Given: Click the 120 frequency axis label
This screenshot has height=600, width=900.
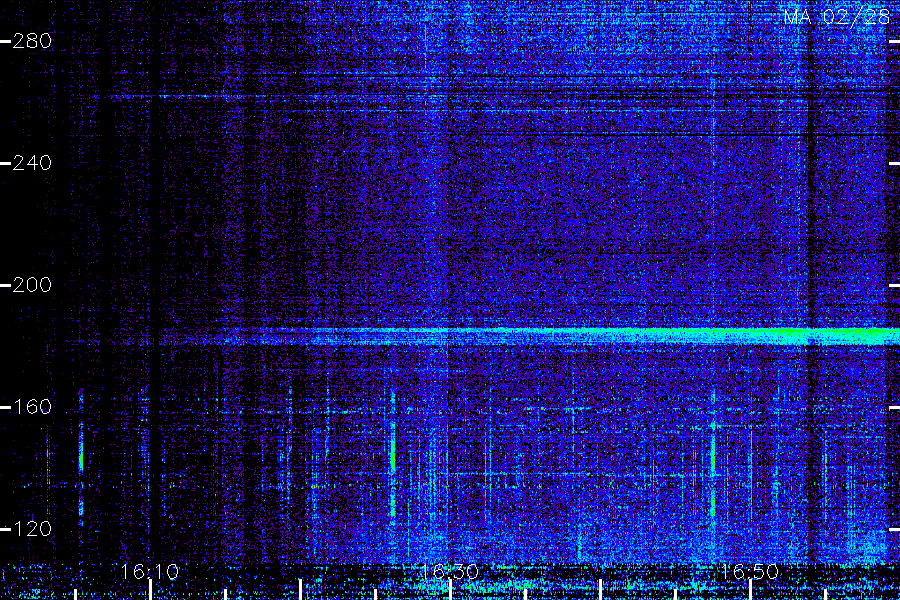Looking at the screenshot, I should [32, 529].
